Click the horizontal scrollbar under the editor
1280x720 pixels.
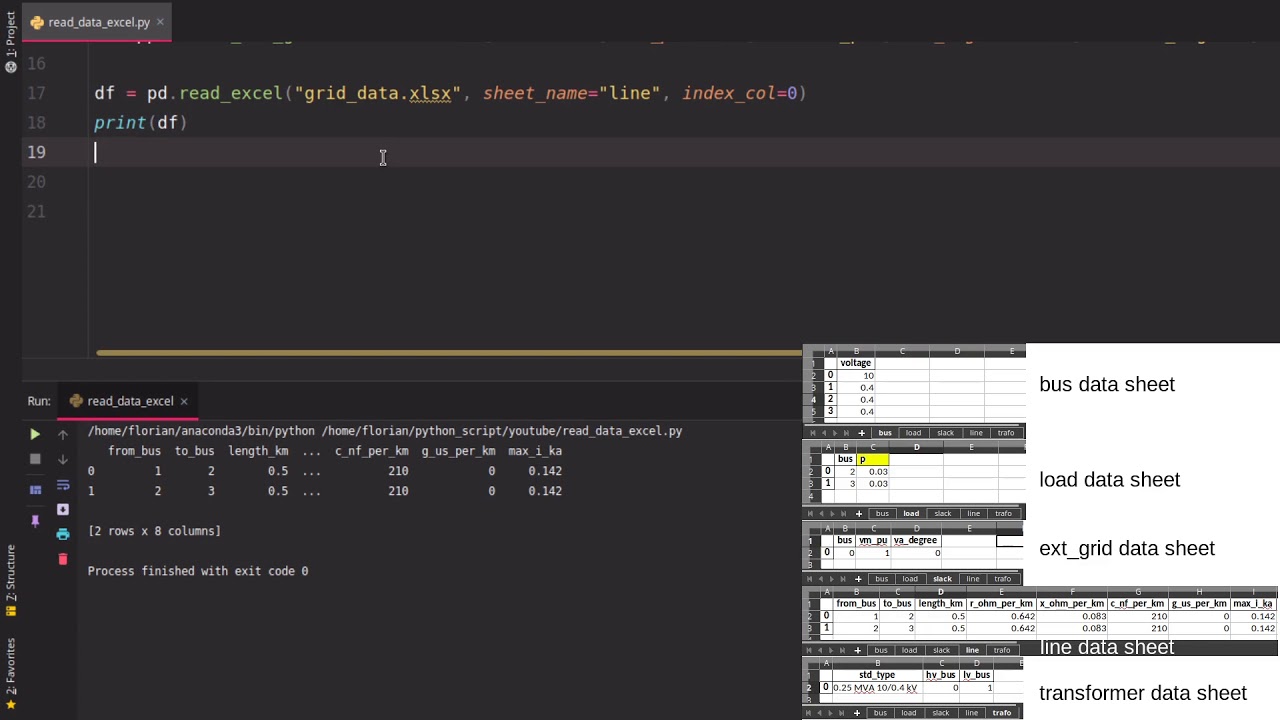[448, 352]
